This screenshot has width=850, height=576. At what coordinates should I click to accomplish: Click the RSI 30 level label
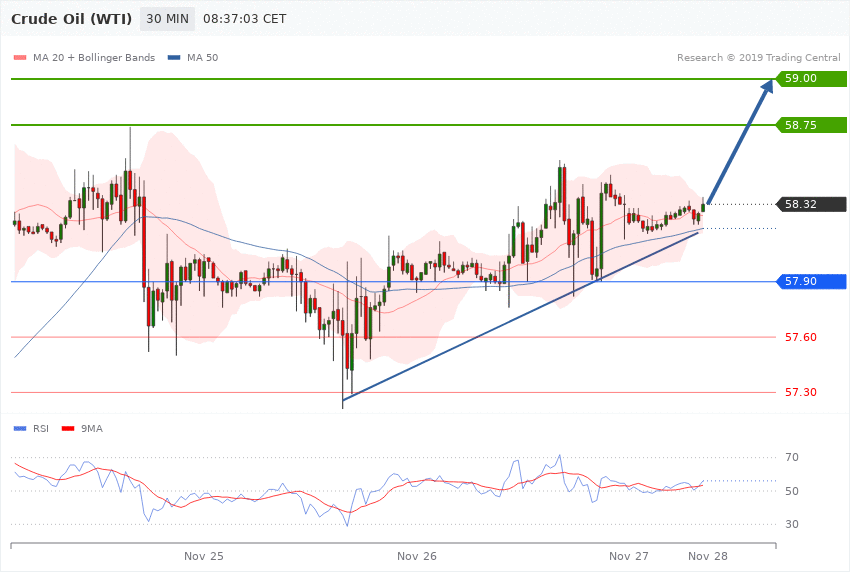click(x=792, y=524)
